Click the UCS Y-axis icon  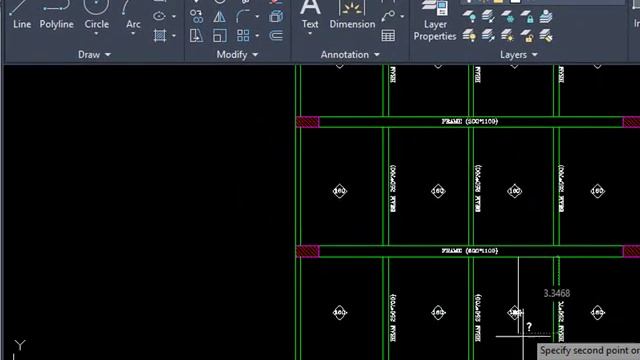(20, 345)
